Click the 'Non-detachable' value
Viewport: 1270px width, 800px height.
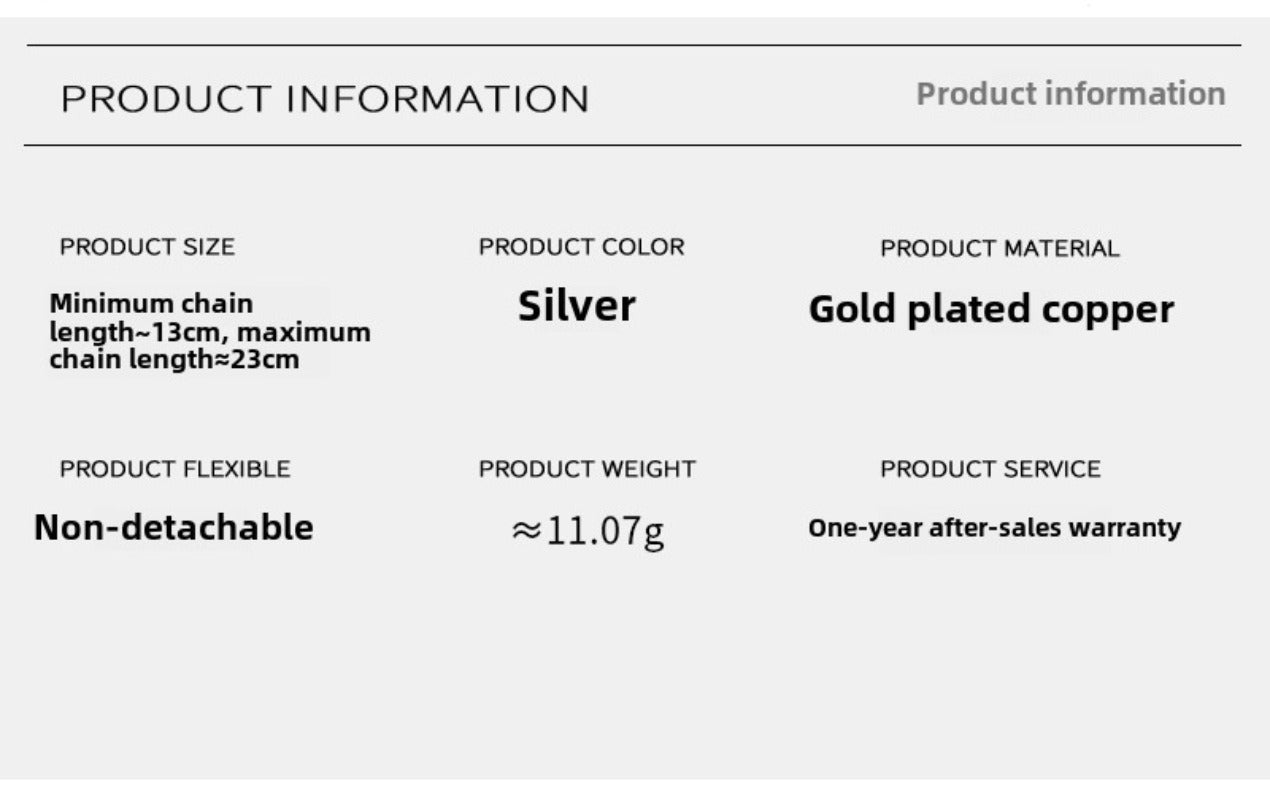click(x=173, y=527)
